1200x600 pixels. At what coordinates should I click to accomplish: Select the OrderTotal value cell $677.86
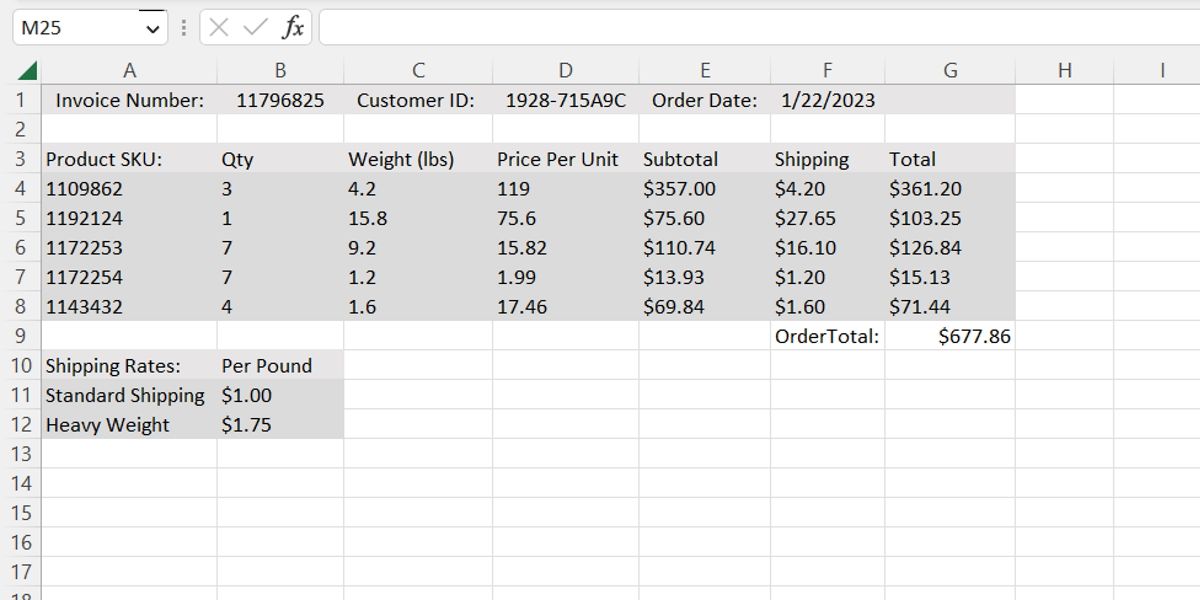tap(950, 336)
